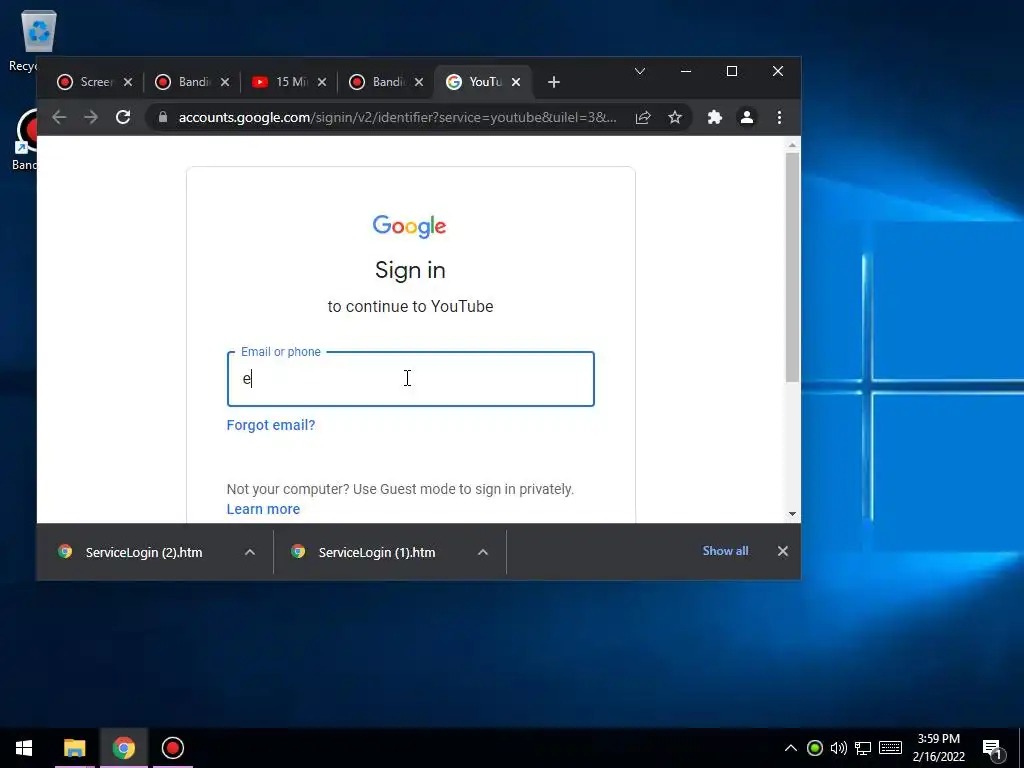
Task: Expand options for ServiceLogin (1).htm
Action: (483, 552)
